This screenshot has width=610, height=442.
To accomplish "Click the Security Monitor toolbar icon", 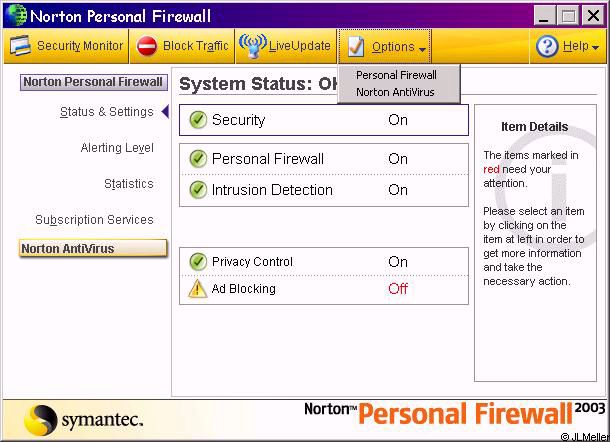I will click(22, 46).
